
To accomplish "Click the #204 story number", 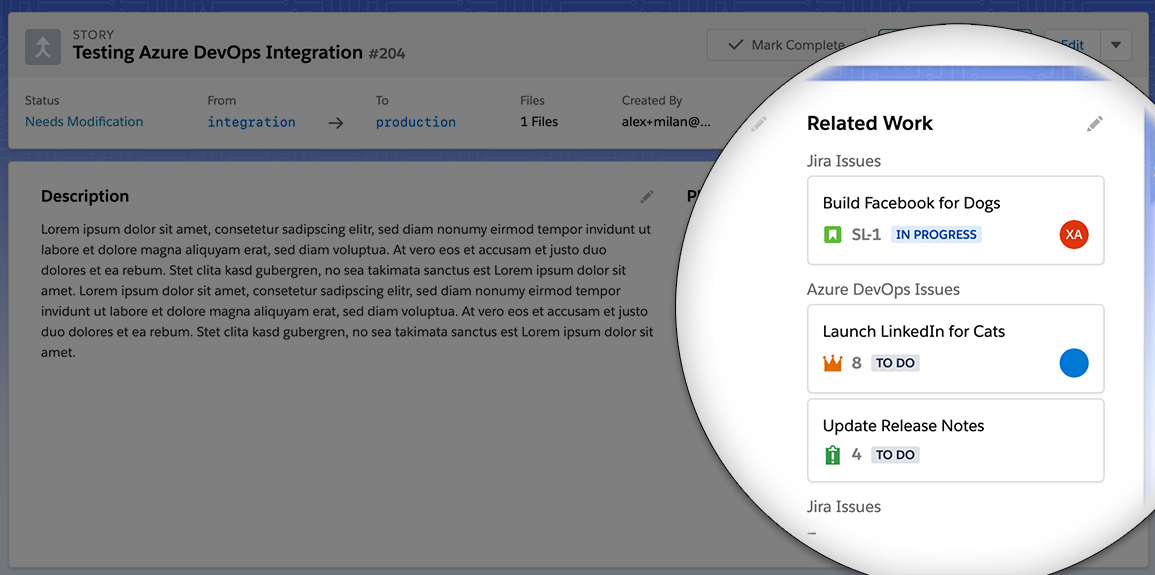I will [x=386, y=53].
